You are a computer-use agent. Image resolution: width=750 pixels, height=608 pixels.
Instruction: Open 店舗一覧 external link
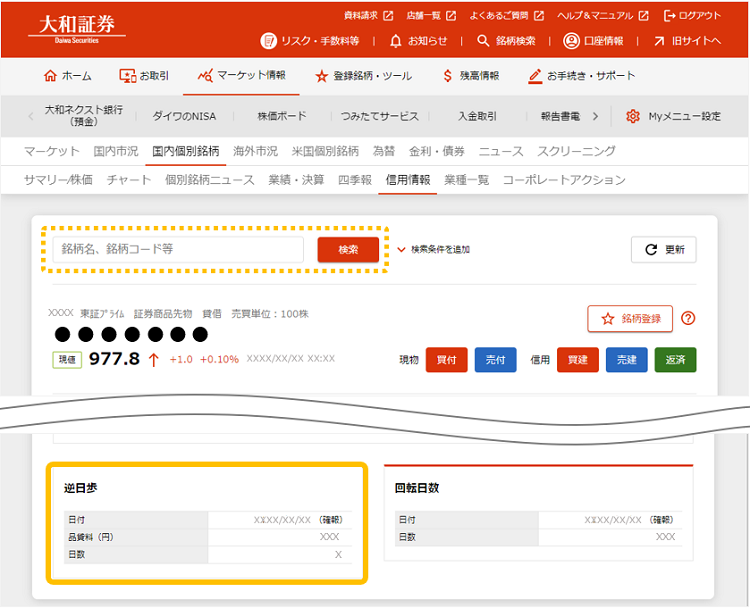click(x=431, y=16)
